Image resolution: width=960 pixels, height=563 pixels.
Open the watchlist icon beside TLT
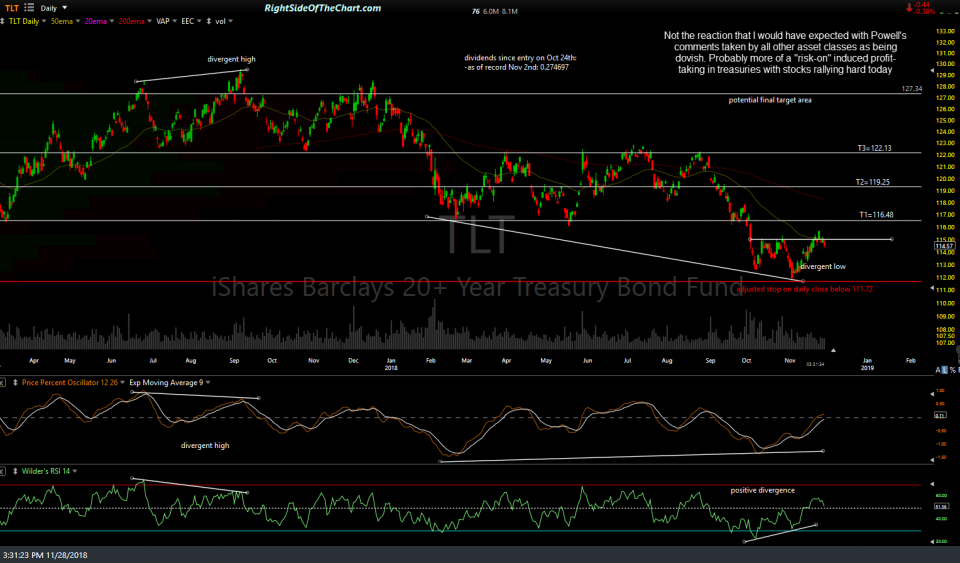(x=29, y=8)
